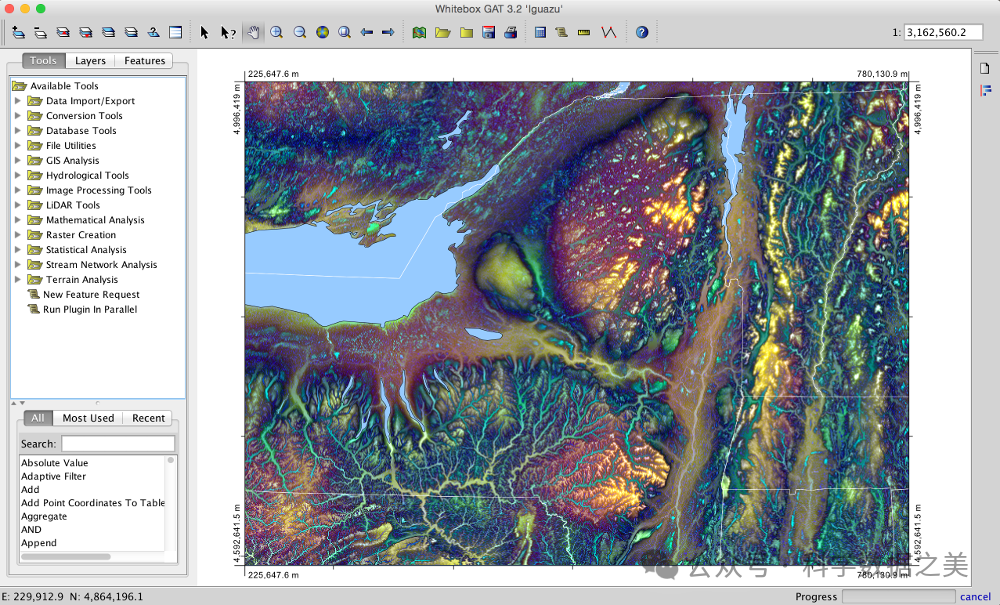Select Adaptive Filter in the tool list
The height and width of the screenshot is (605, 1000).
(x=54, y=477)
